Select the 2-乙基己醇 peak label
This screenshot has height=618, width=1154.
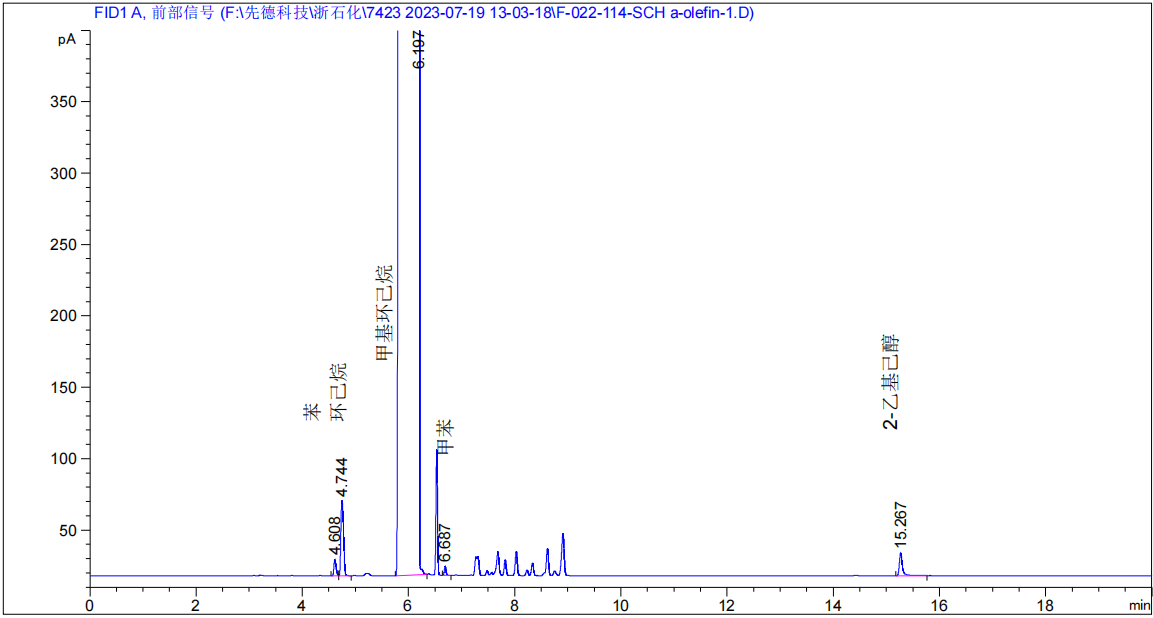[891, 383]
